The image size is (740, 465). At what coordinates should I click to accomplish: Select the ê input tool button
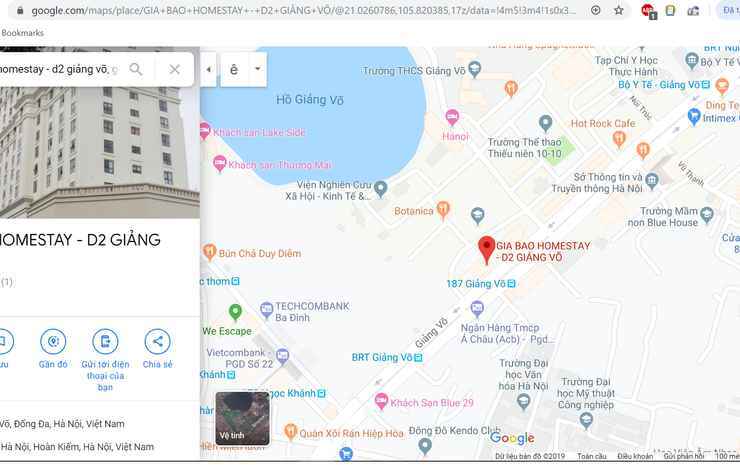[x=234, y=69]
